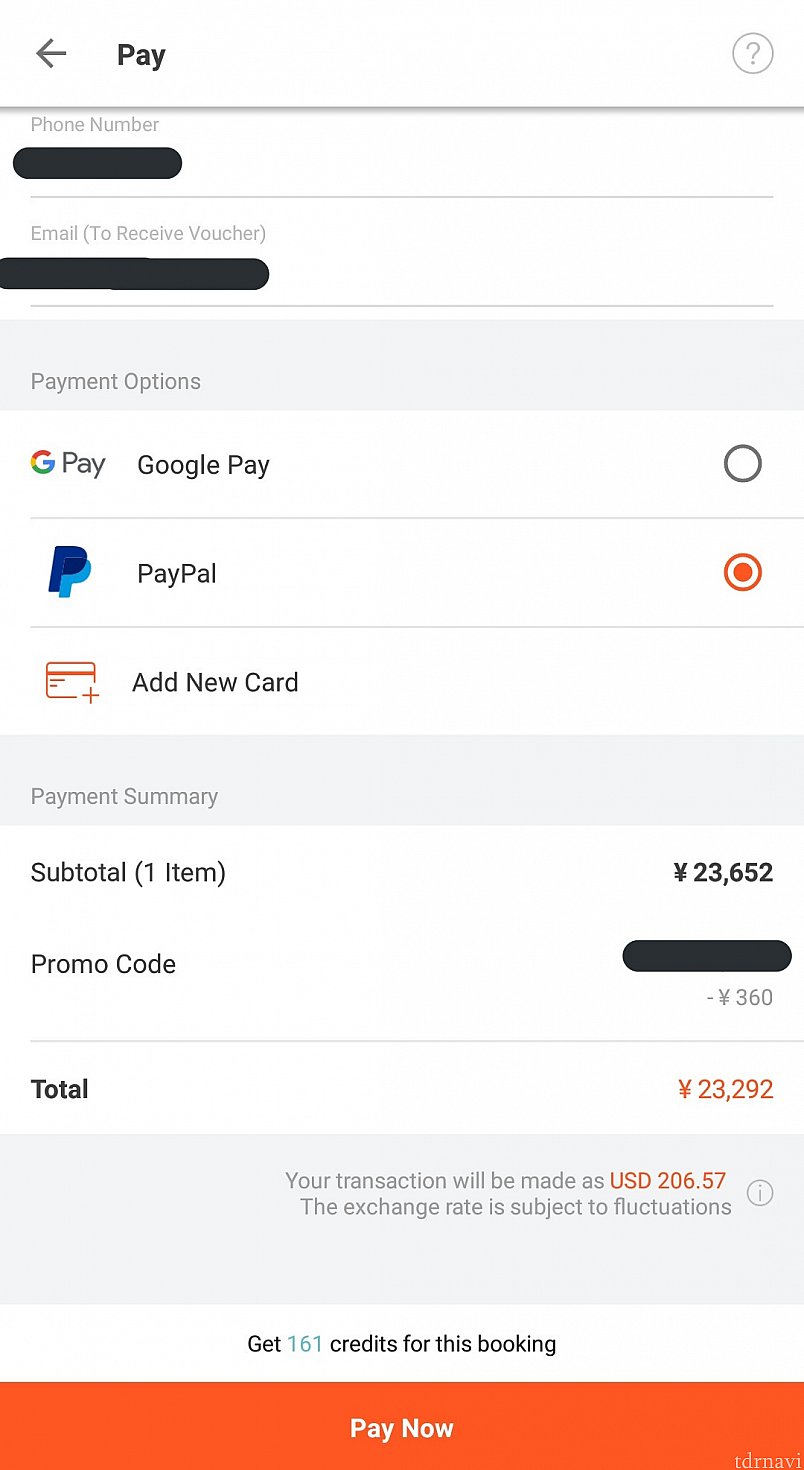Tap the redacted promo code value
Image resolution: width=804 pixels, height=1470 pixels.
click(707, 956)
